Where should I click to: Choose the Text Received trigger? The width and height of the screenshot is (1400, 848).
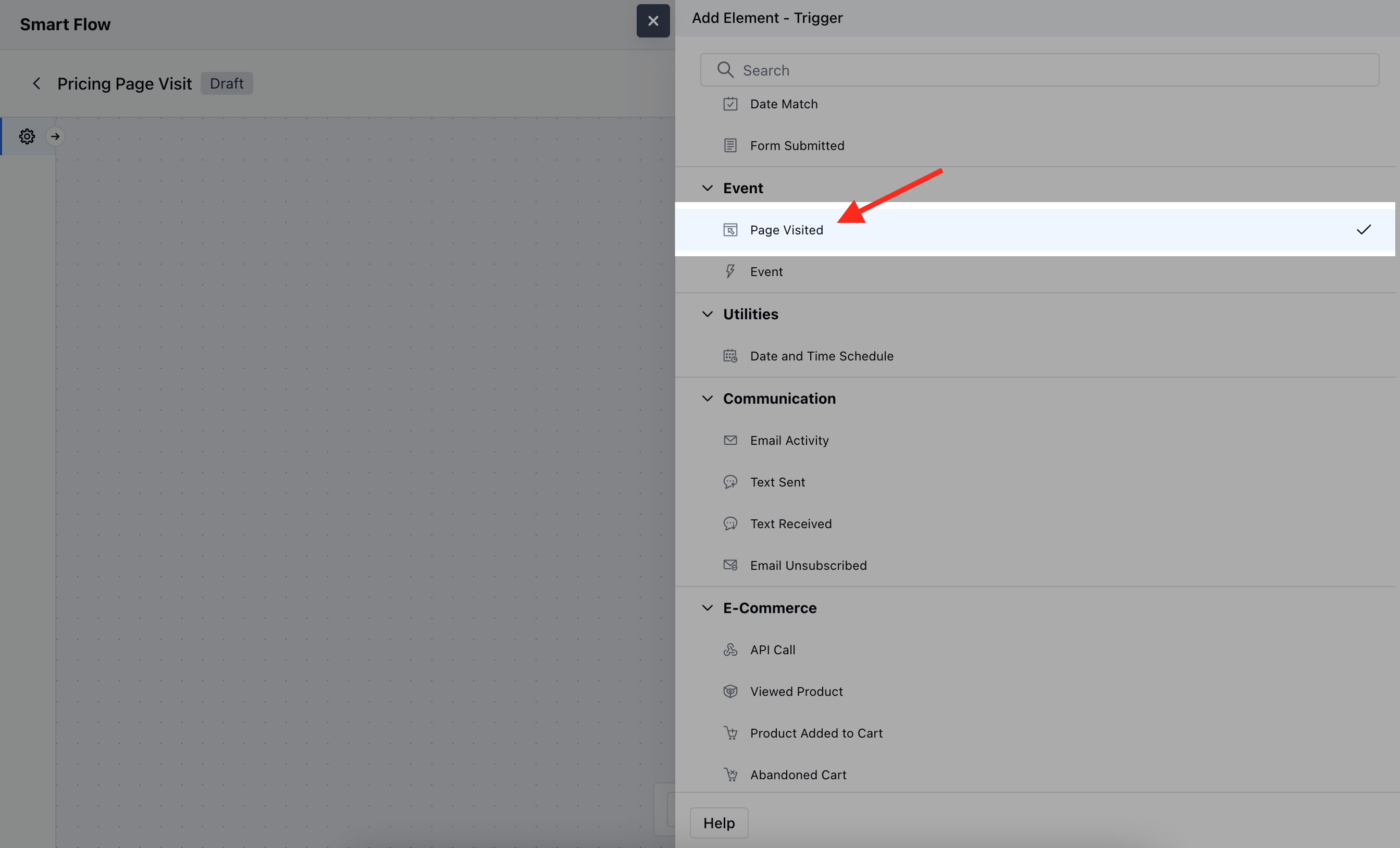pyautogui.click(x=790, y=523)
